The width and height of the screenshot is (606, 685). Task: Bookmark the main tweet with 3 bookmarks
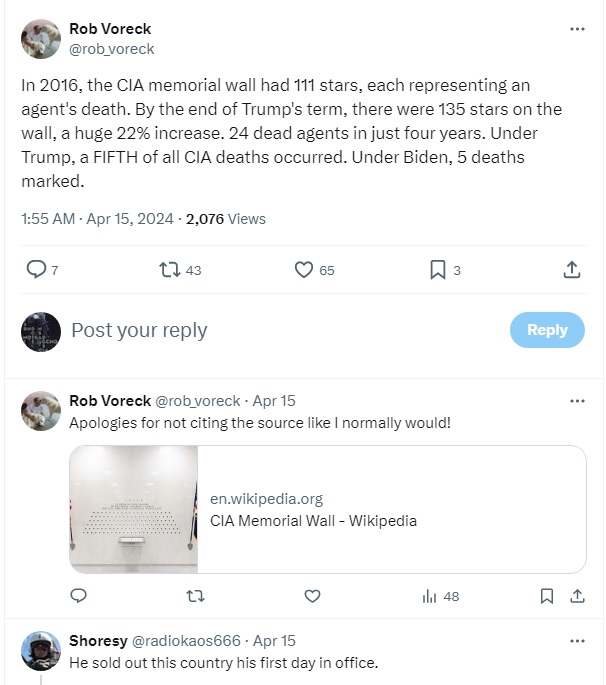point(437,269)
